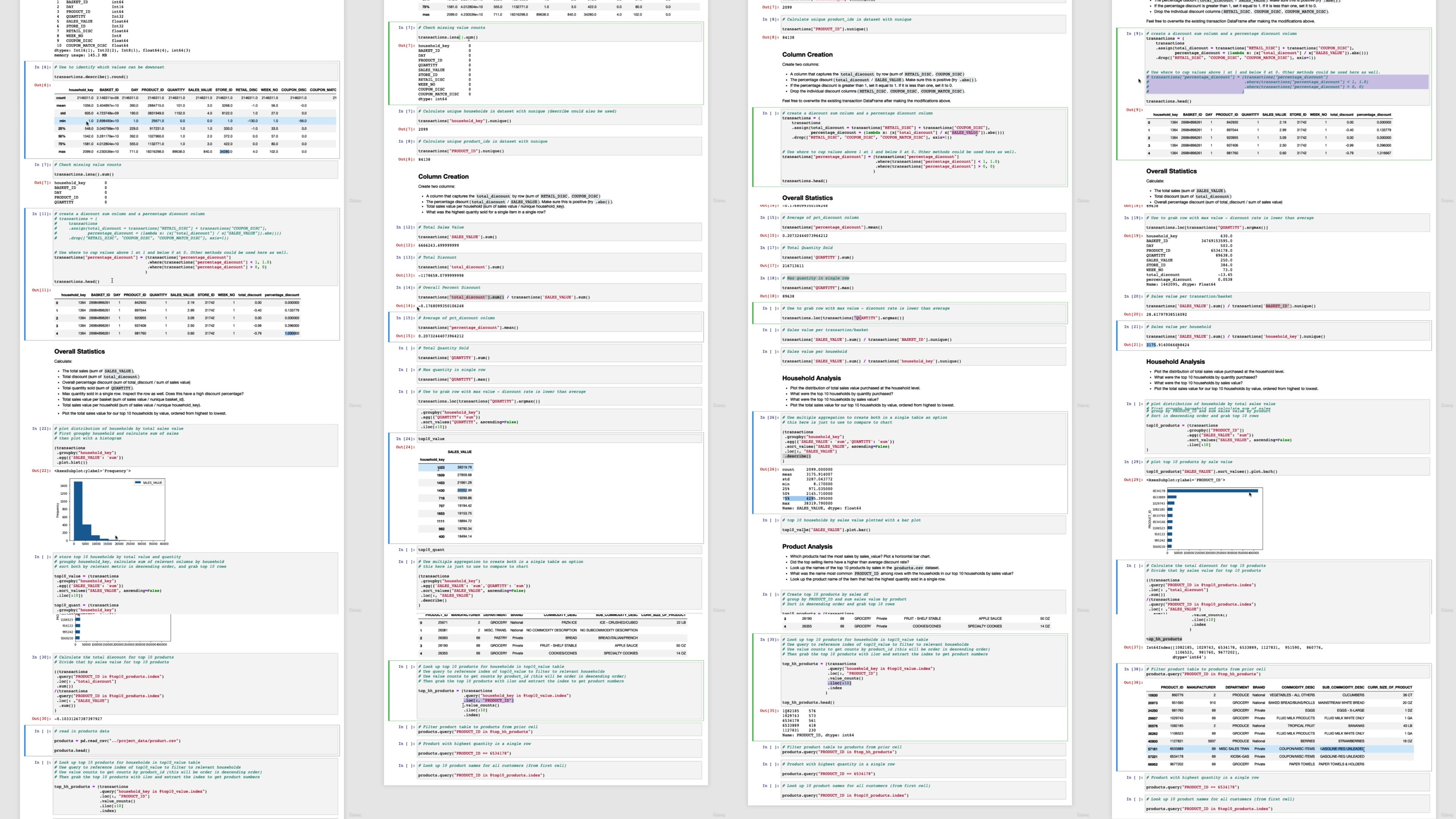This screenshot has height=819, width=1456.
Task: Click the In [22] plot distribution code cell
Action: pyautogui.click(x=195, y=445)
